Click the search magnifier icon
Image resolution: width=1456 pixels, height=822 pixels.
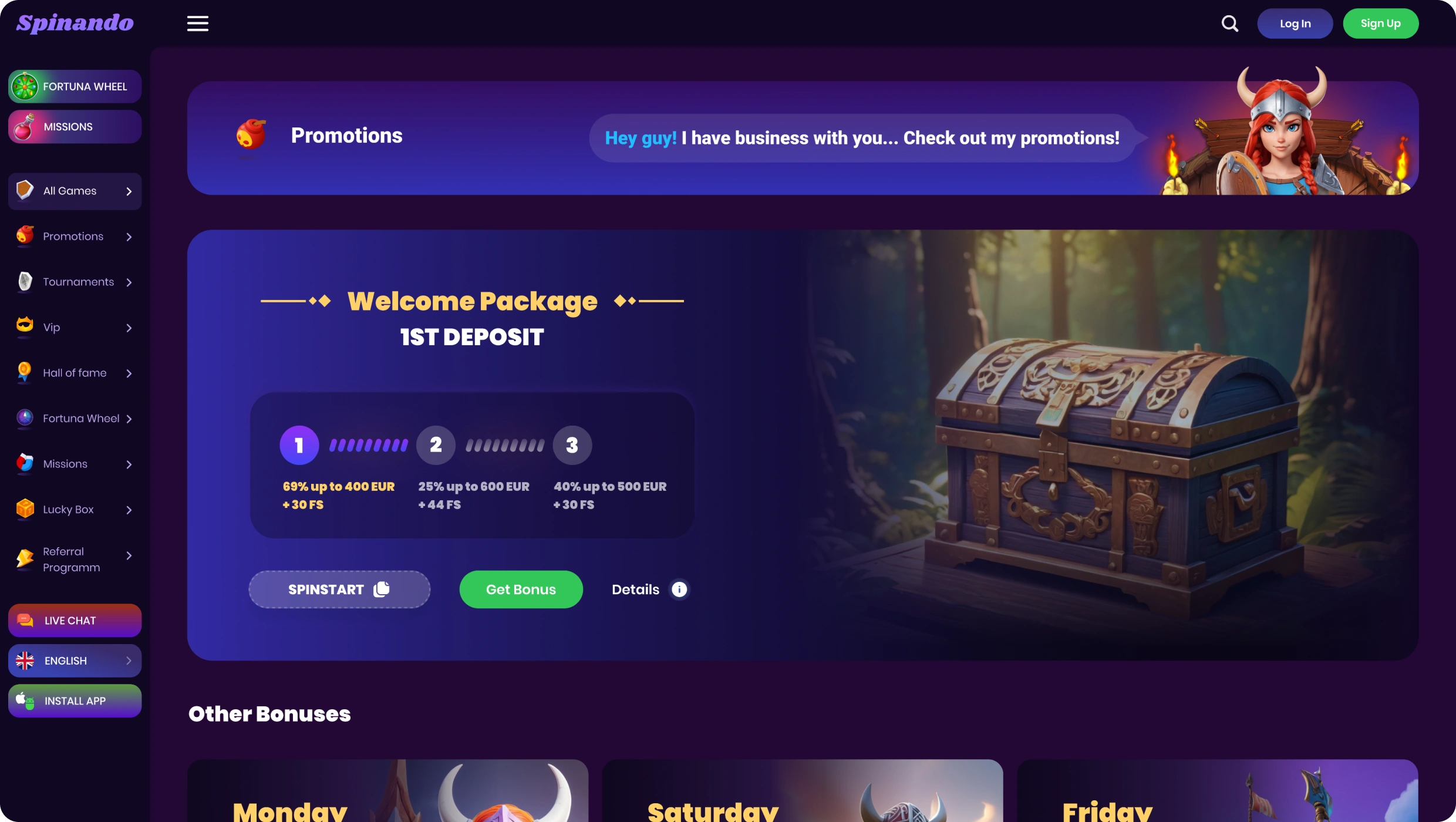coord(1229,23)
